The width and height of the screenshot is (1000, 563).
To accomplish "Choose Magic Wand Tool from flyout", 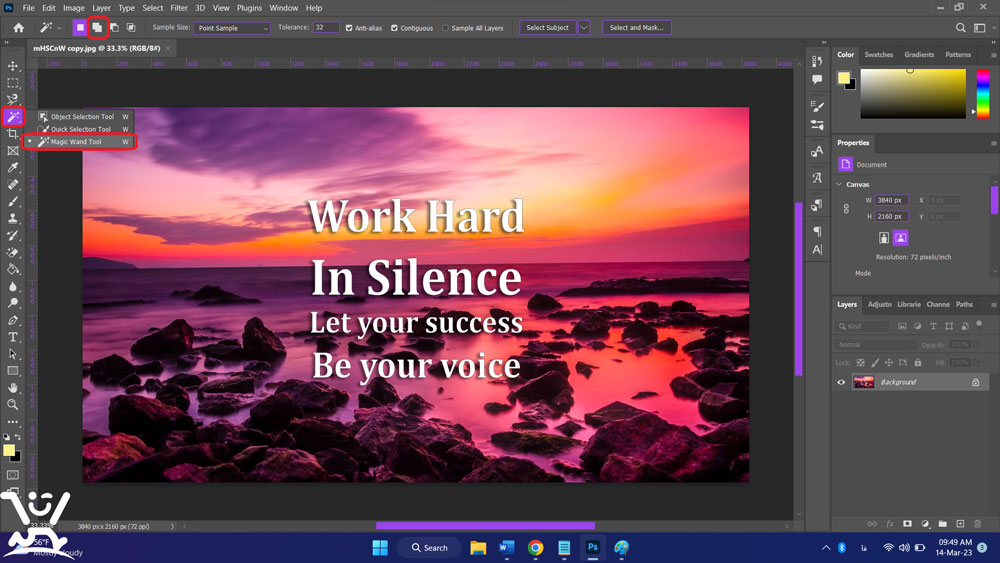I will [x=78, y=142].
